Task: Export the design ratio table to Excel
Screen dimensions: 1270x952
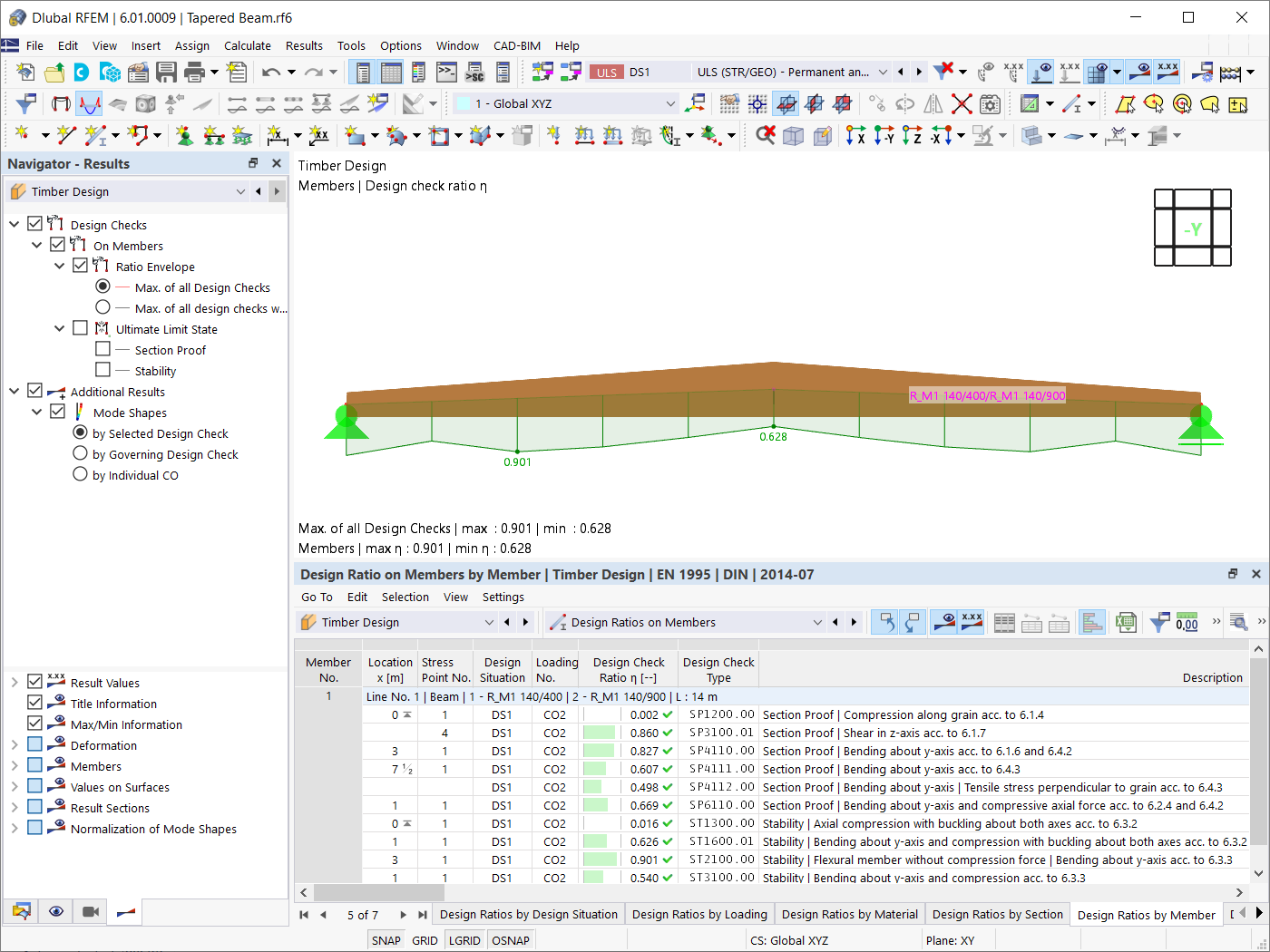Action: point(1126,622)
